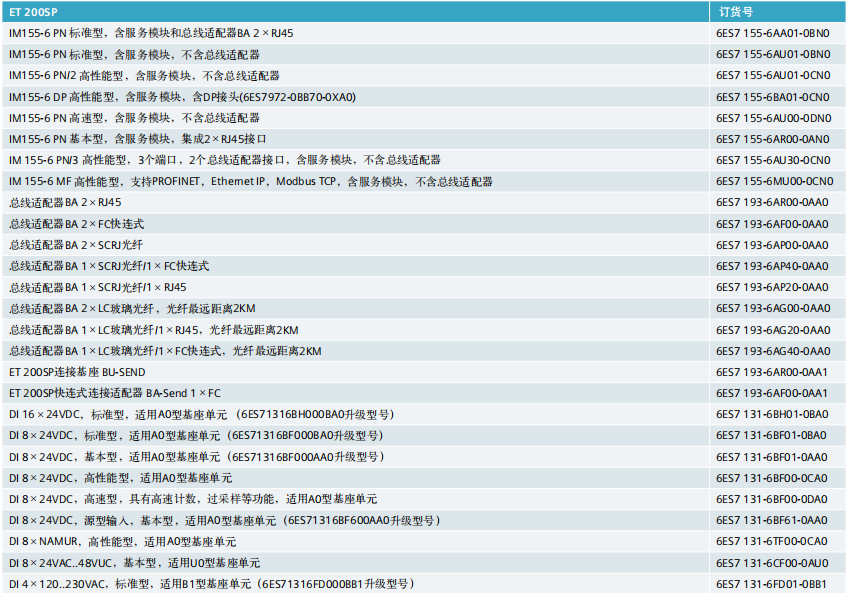This screenshot has width=846, height=593.
Task: Select order number 6ES7 193-6AP40-0AA0
Action: (x=772, y=266)
